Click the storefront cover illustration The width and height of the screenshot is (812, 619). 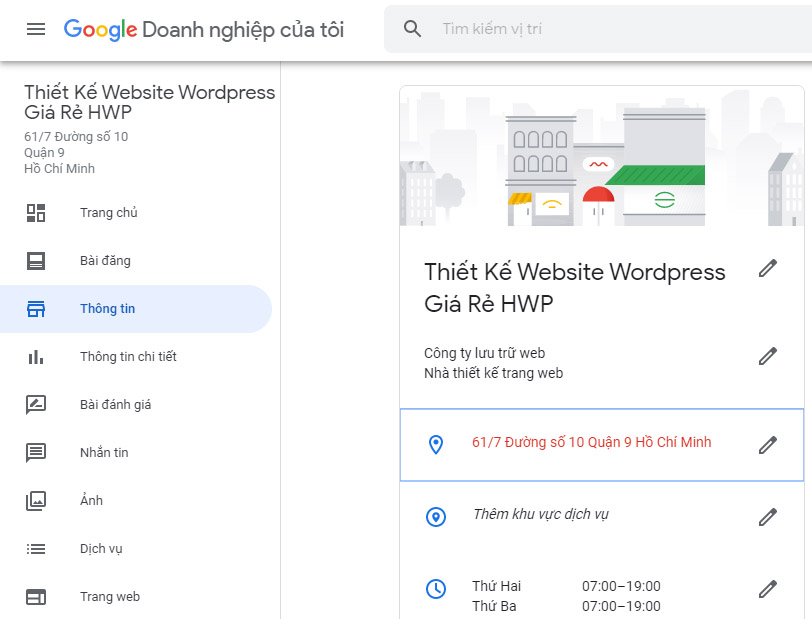point(602,156)
